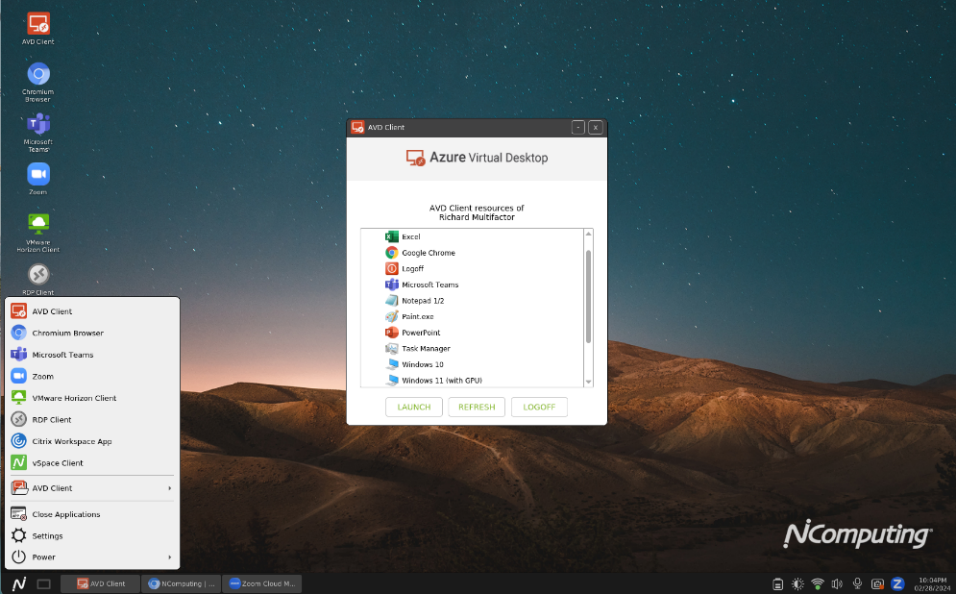Click the show desktop taskbar icon
Image resolution: width=956 pixels, height=594 pixels.
pos(44,584)
